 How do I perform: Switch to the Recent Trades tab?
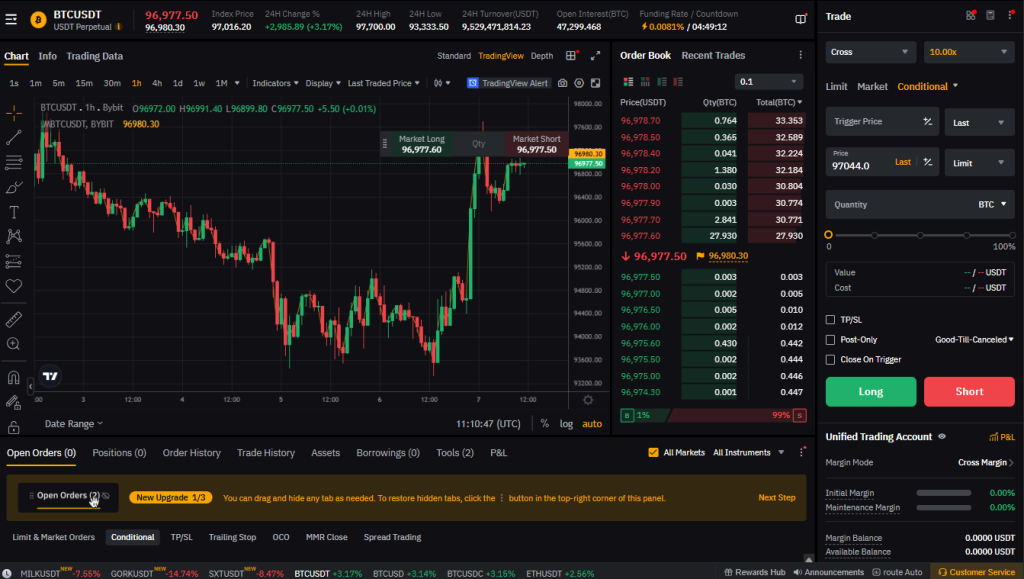point(713,56)
